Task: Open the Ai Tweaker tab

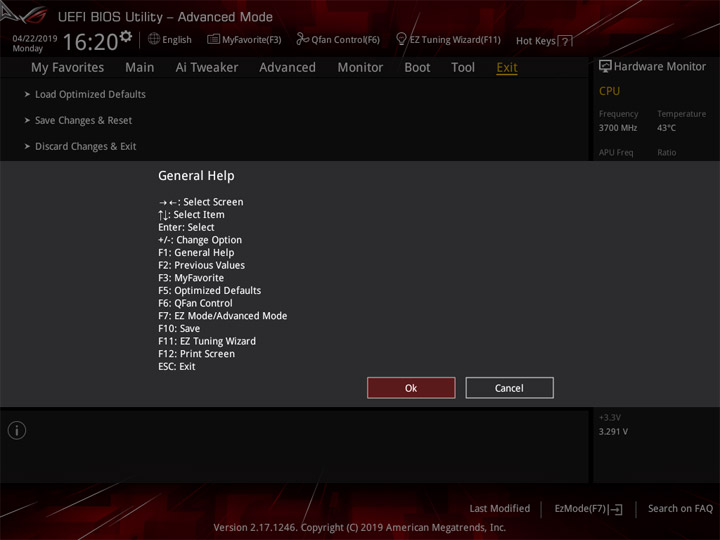Action: tap(207, 68)
